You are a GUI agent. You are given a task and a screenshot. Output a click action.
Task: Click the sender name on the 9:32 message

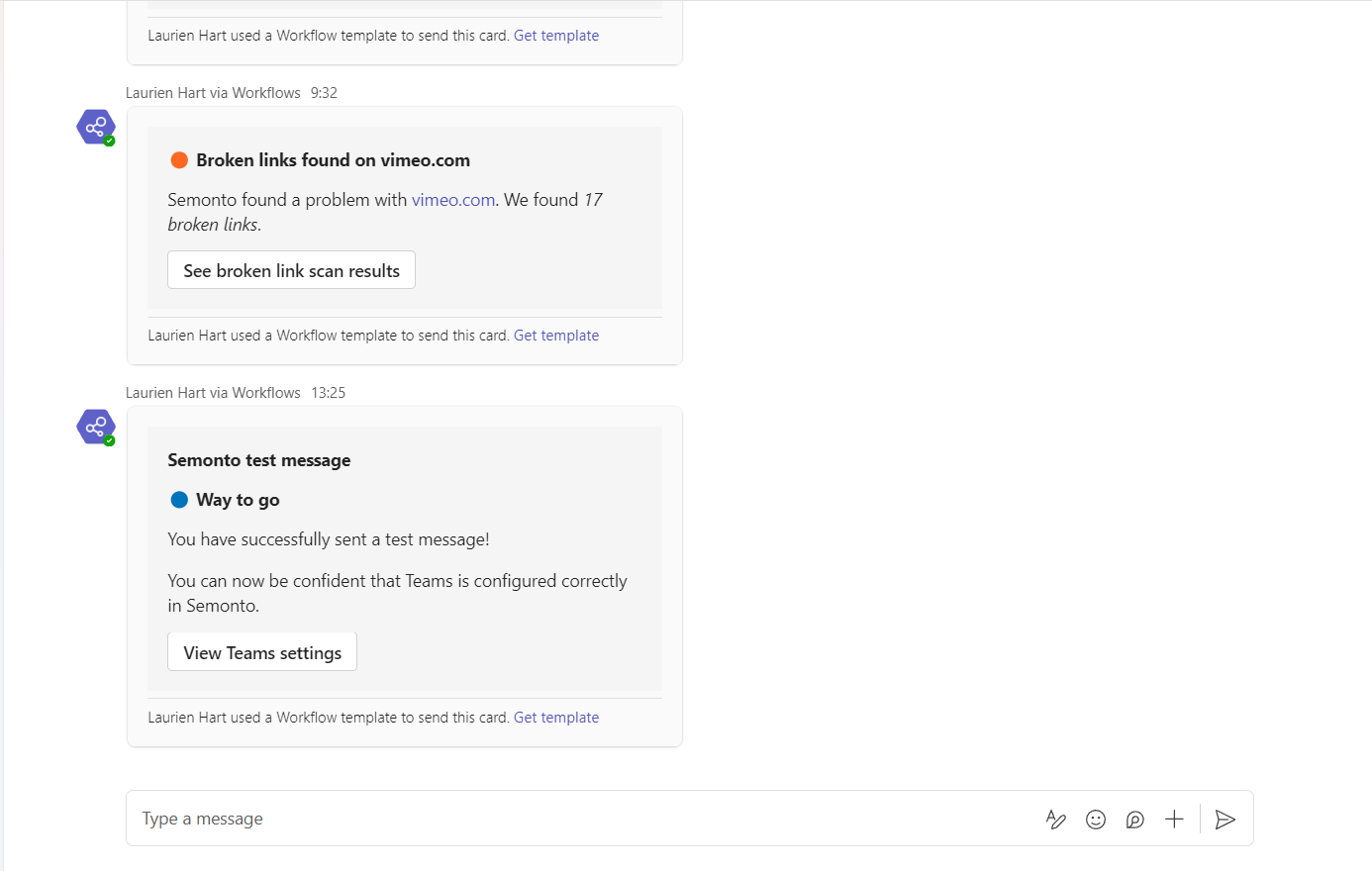click(213, 93)
